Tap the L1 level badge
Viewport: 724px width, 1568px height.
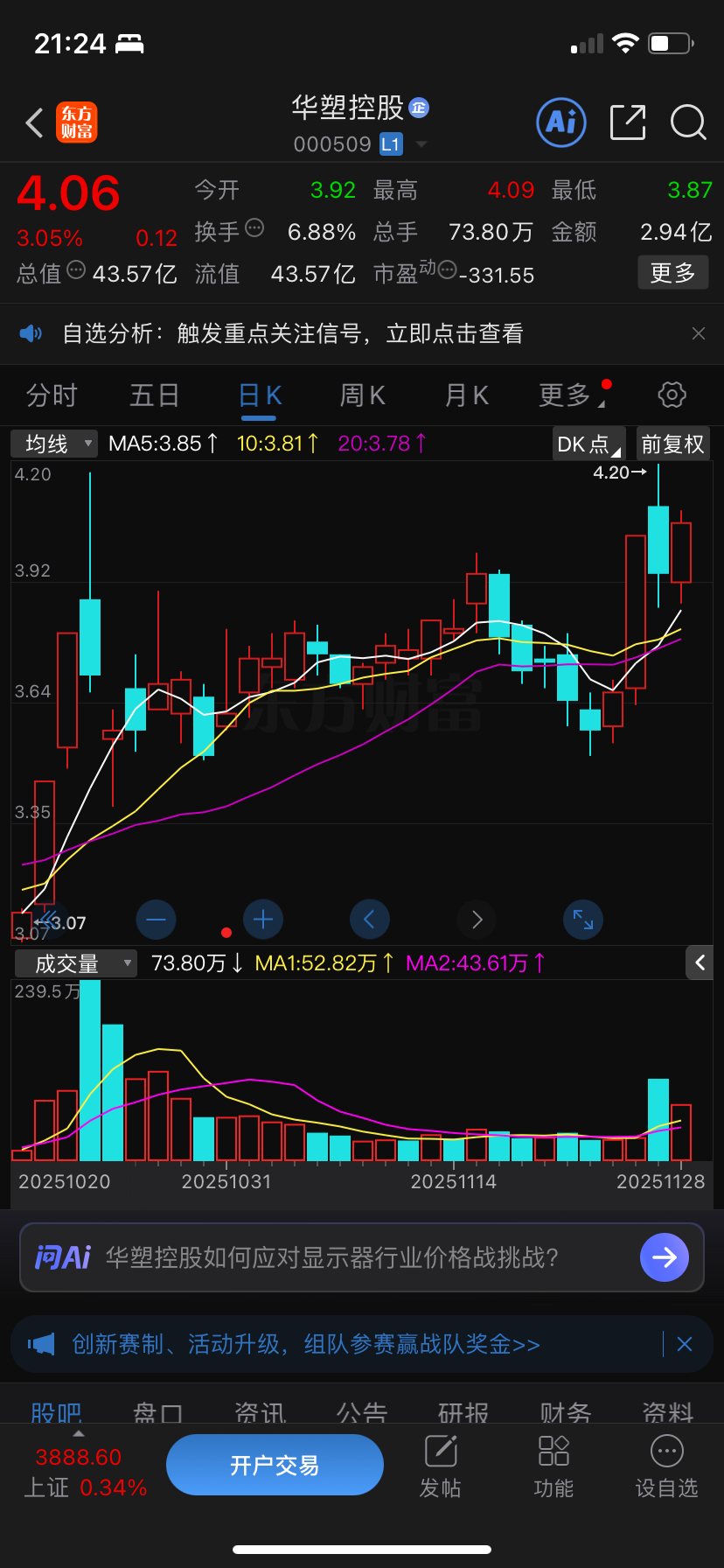[391, 144]
